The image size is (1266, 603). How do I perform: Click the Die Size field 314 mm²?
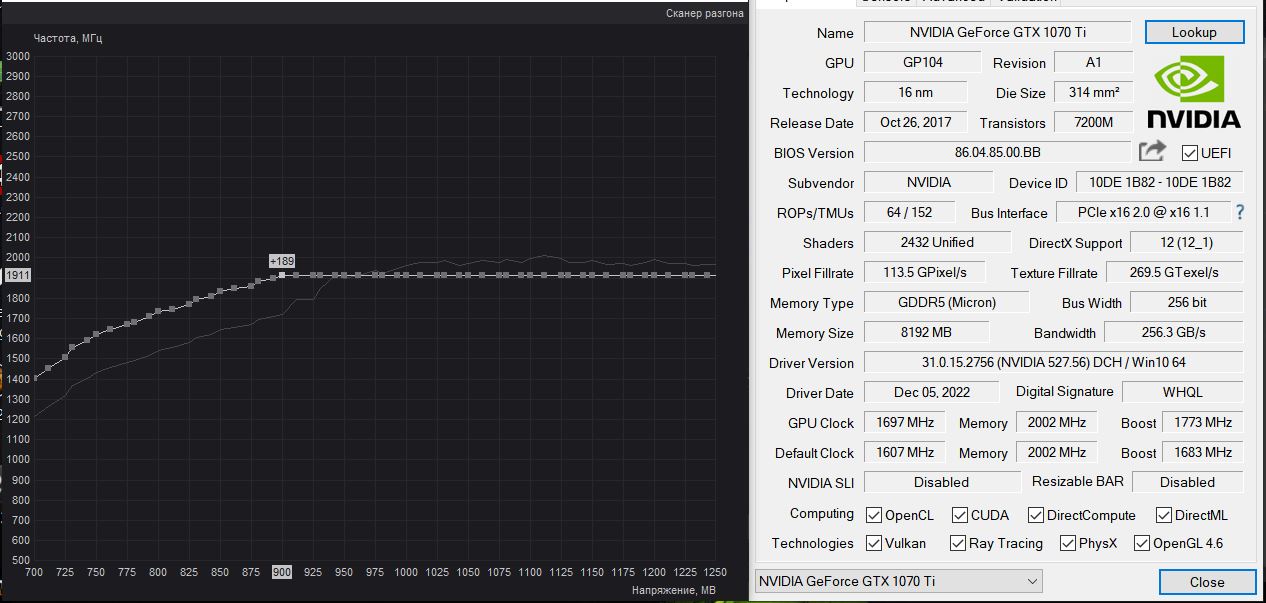click(1094, 92)
